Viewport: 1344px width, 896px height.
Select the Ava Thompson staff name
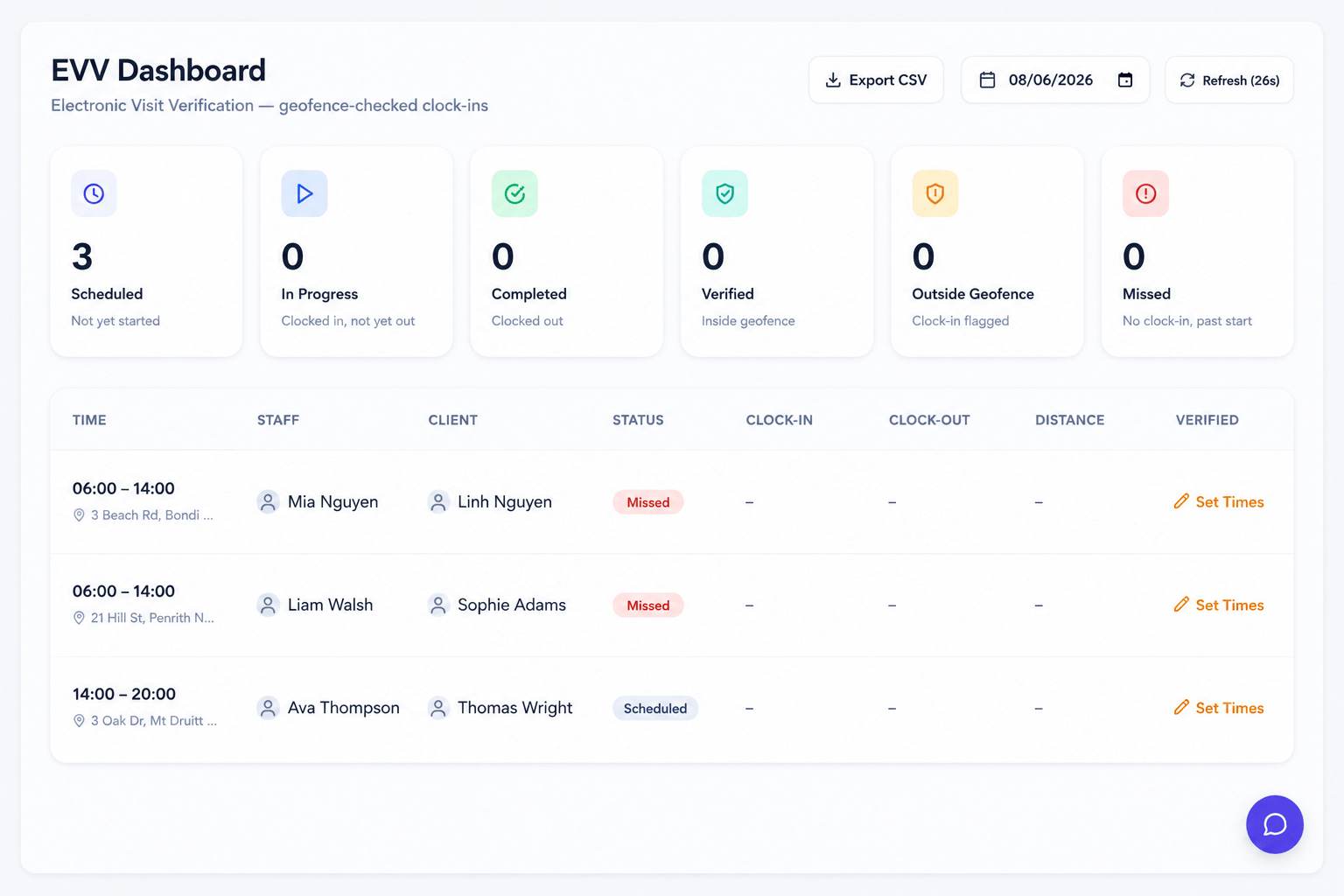tap(344, 708)
